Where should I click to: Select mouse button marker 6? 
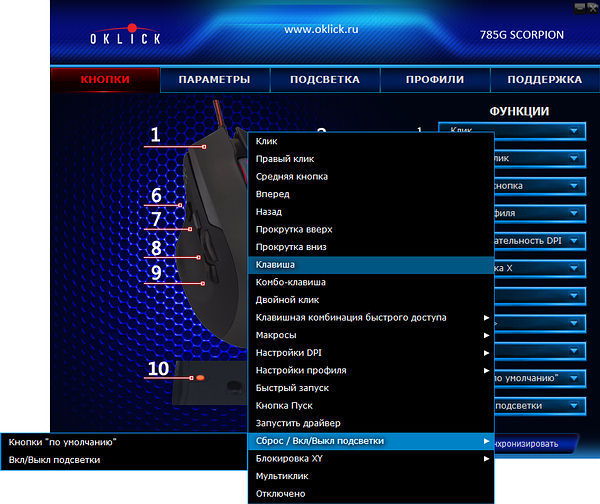(180, 207)
